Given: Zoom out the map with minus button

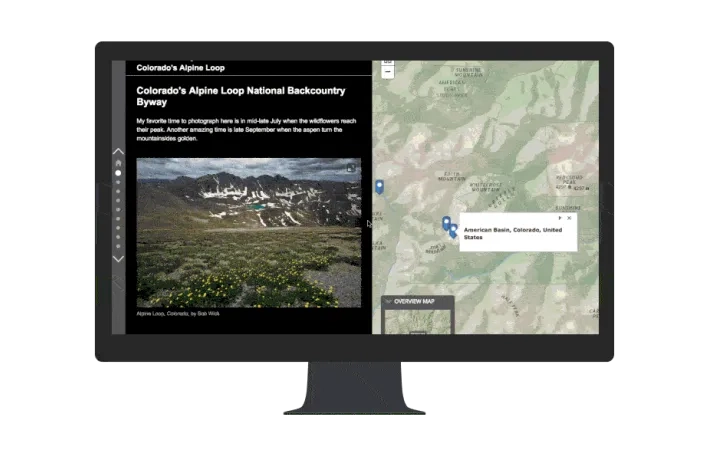Looking at the screenshot, I should coord(388,72).
